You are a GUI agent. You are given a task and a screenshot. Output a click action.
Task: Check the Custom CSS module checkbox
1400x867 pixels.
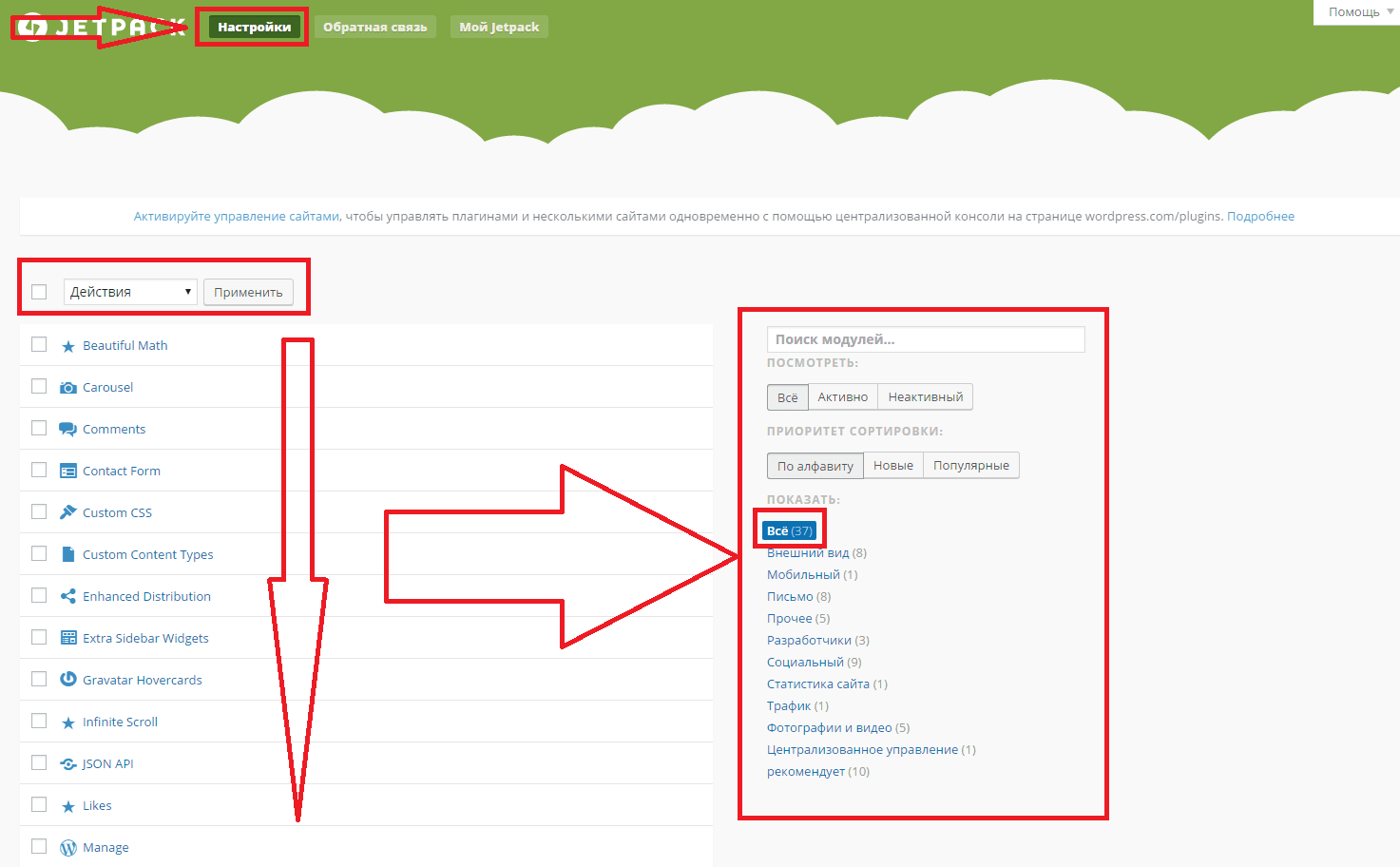click(39, 511)
